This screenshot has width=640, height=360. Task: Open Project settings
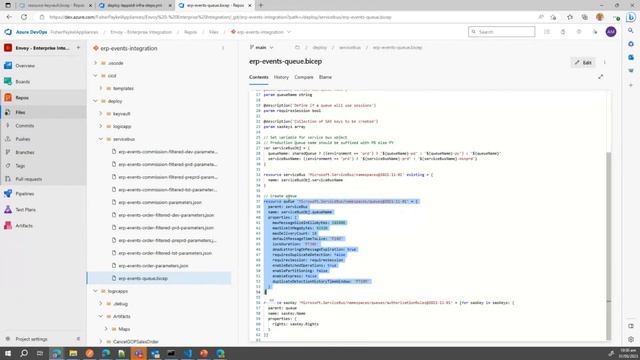[x=31, y=339]
